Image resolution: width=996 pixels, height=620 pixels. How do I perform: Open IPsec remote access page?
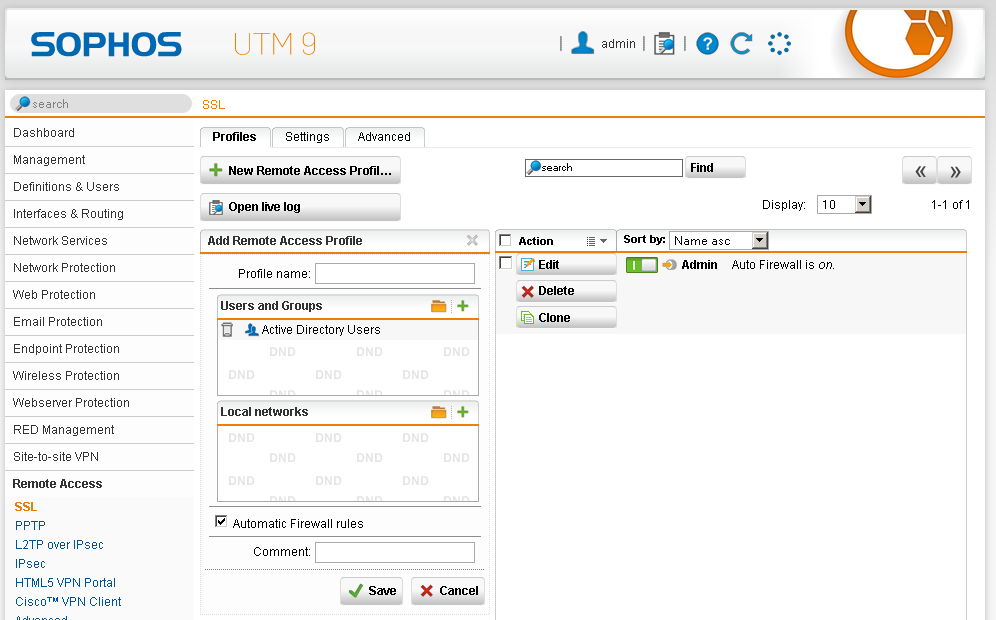click(30, 564)
